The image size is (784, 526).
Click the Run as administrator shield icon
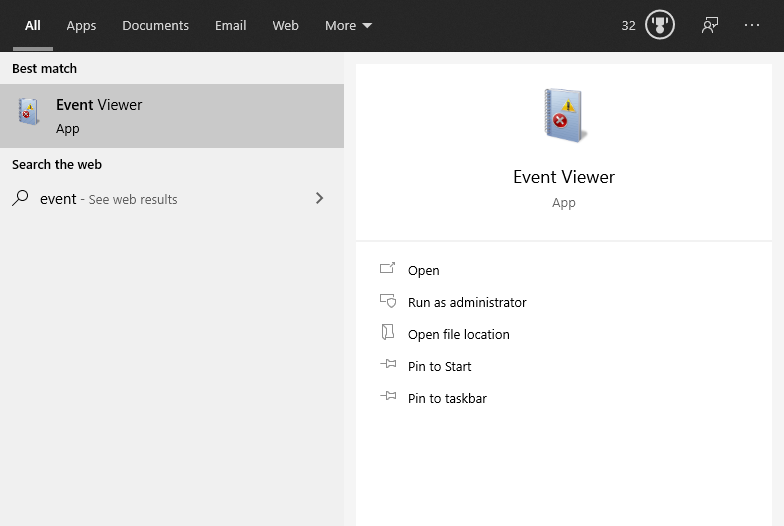[x=388, y=301]
